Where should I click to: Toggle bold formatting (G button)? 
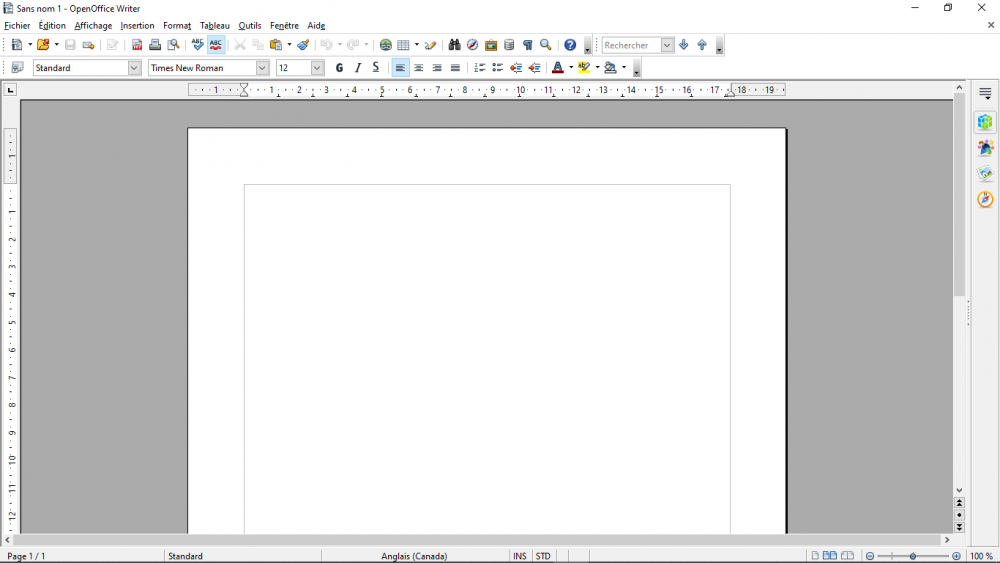tap(339, 68)
